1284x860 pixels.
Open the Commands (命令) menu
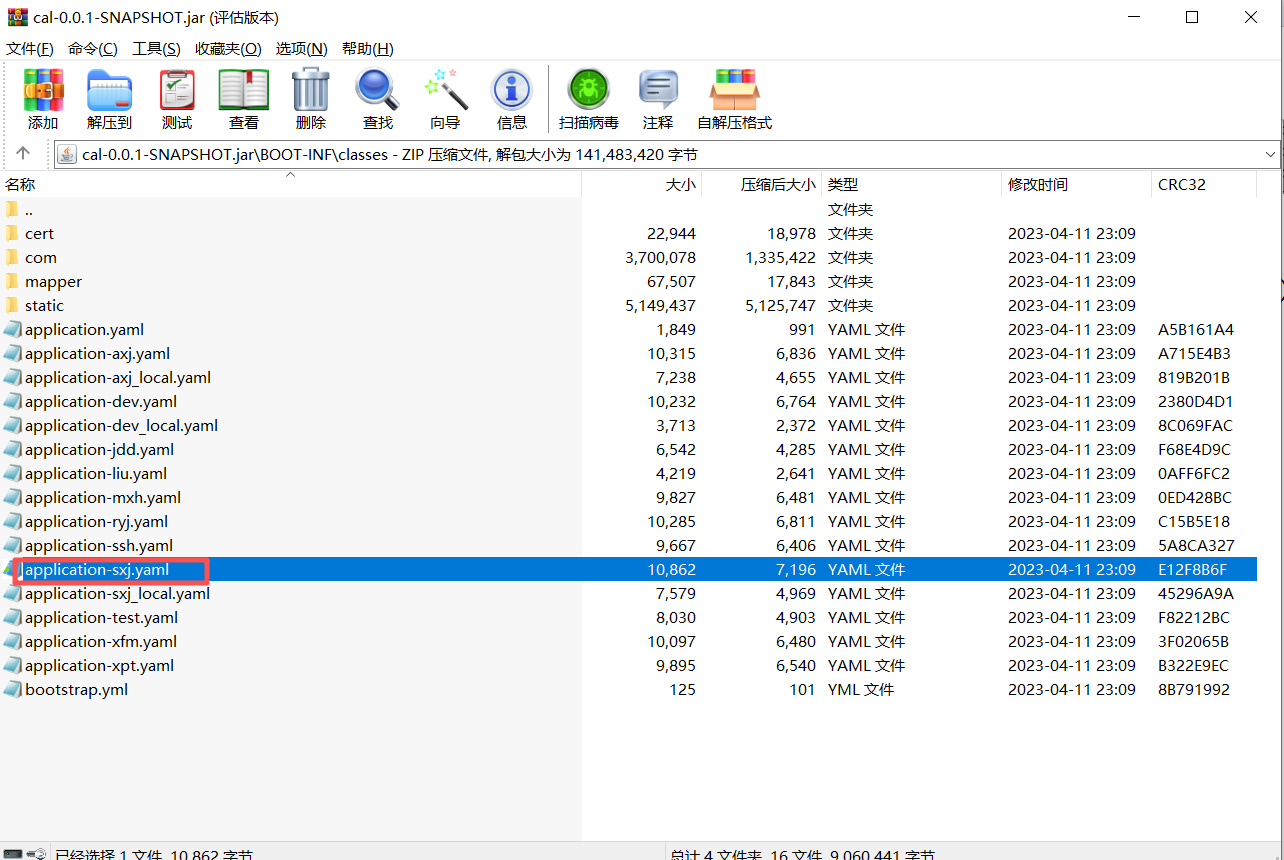[x=92, y=48]
